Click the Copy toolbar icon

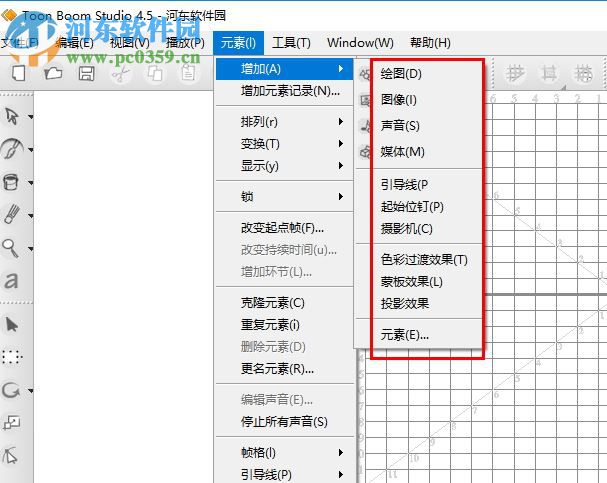pyautogui.click(x=155, y=73)
